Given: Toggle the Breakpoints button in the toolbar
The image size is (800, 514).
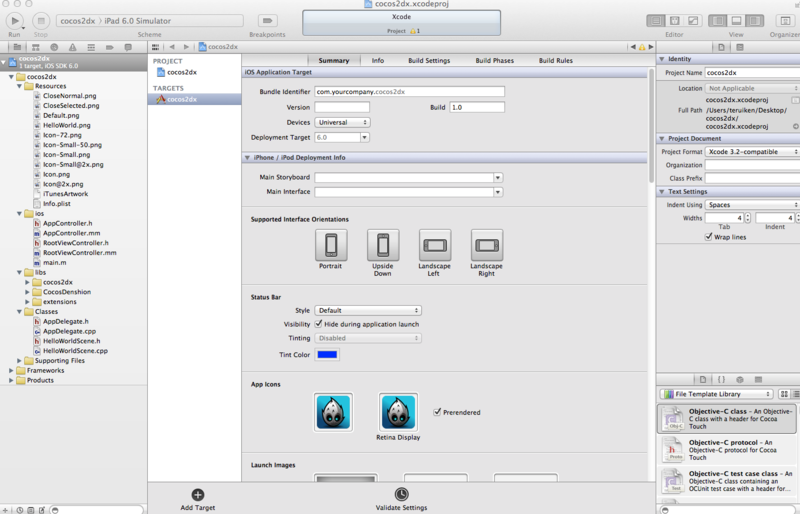Looking at the screenshot, I should (267, 21).
